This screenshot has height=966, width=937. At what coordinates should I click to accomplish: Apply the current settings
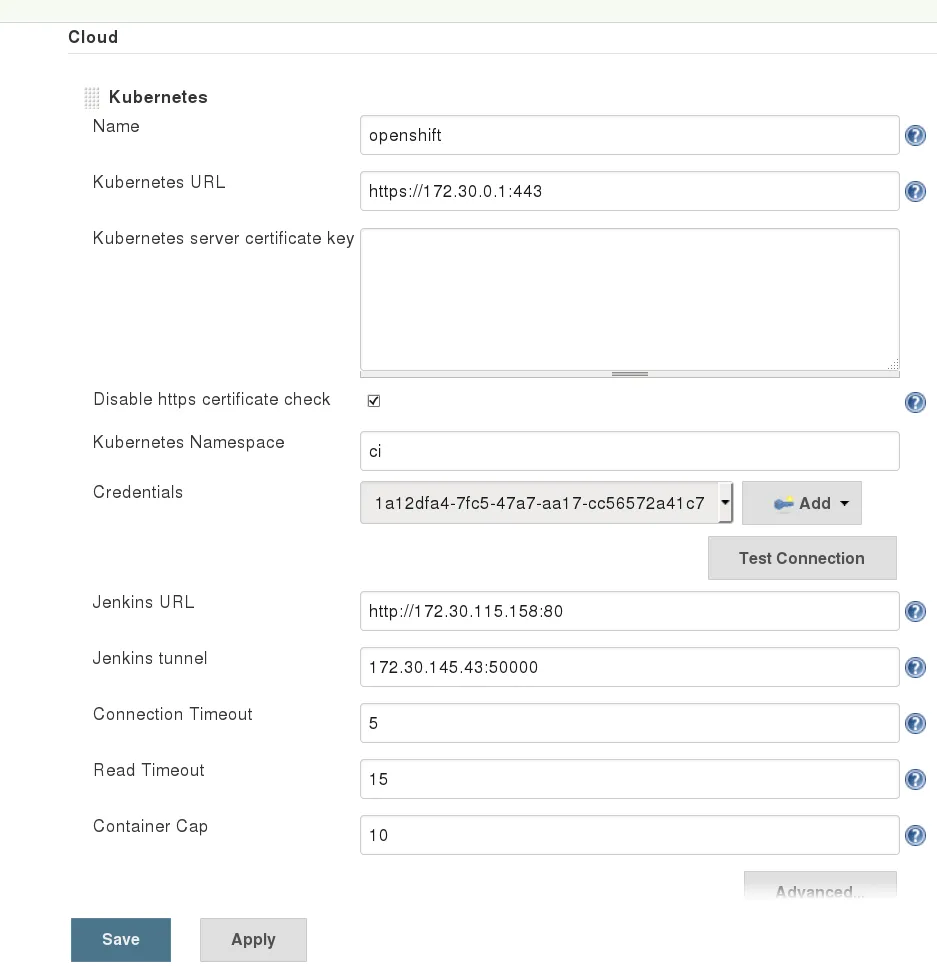[253, 939]
